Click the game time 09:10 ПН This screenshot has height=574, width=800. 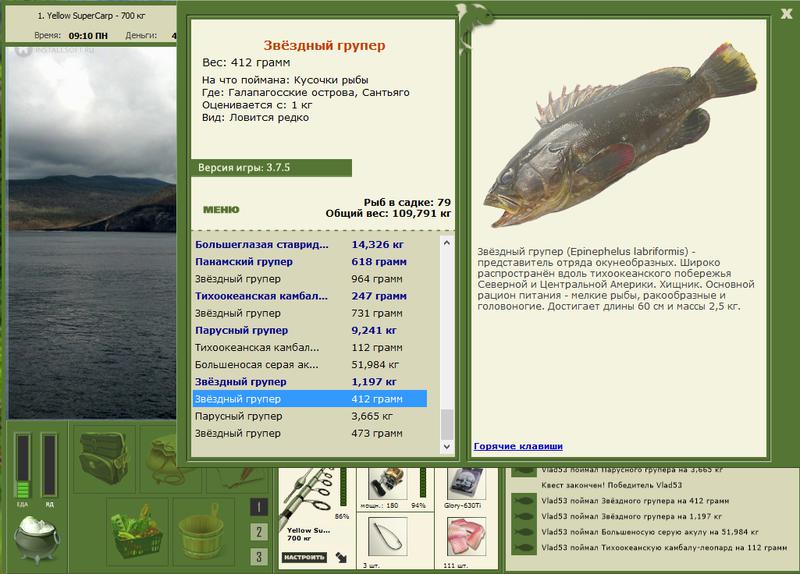click(x=88, y=36)
